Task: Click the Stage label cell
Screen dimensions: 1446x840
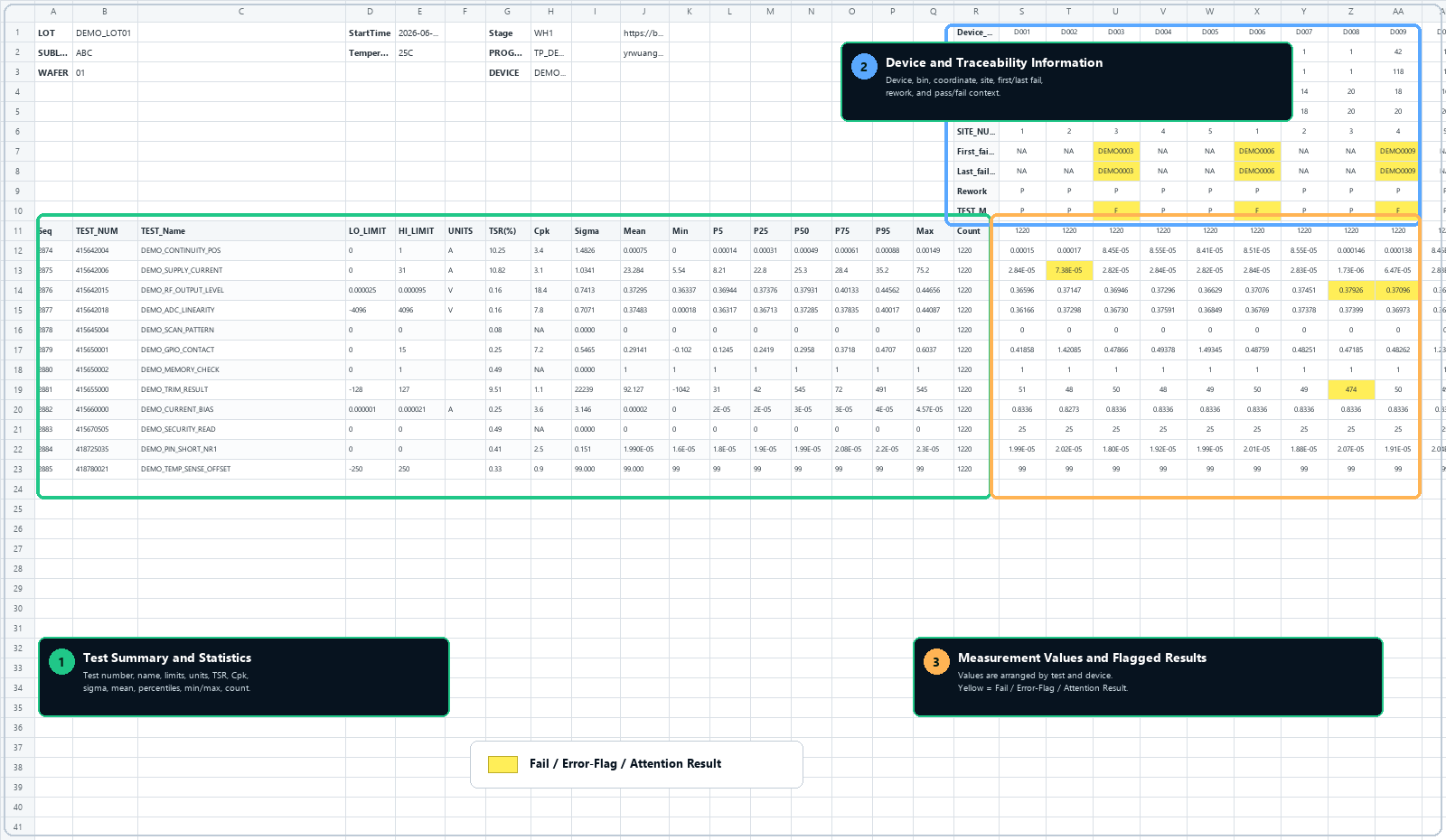Action: (x=508, y=33)
